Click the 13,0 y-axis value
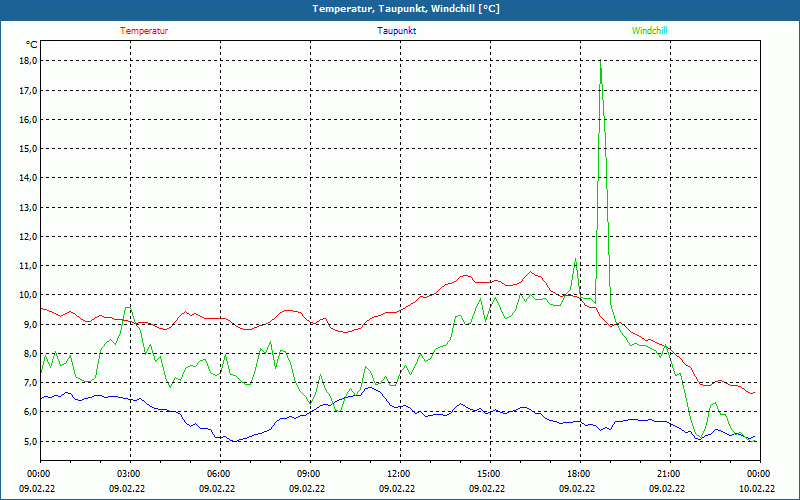800x500 pixels. click(x=28, y=207)
